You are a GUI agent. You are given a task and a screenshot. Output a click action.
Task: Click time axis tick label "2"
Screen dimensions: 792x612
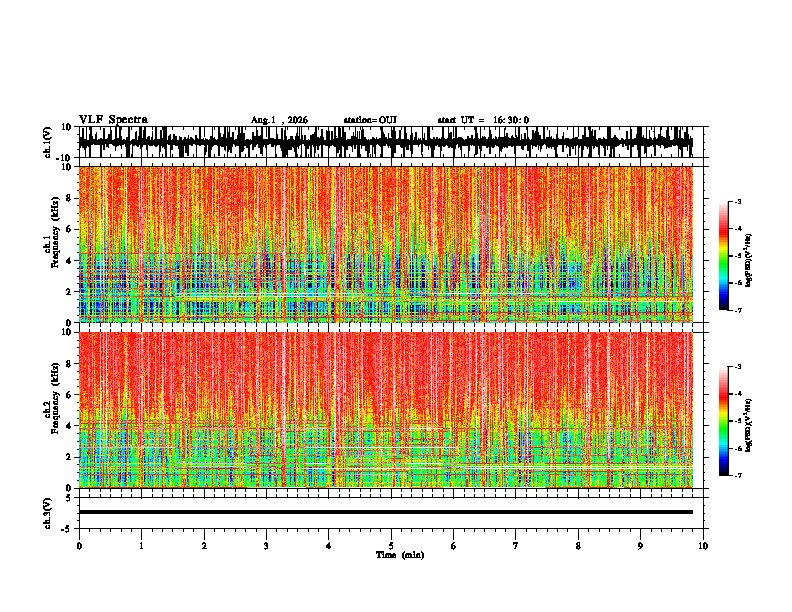[204, 546]
